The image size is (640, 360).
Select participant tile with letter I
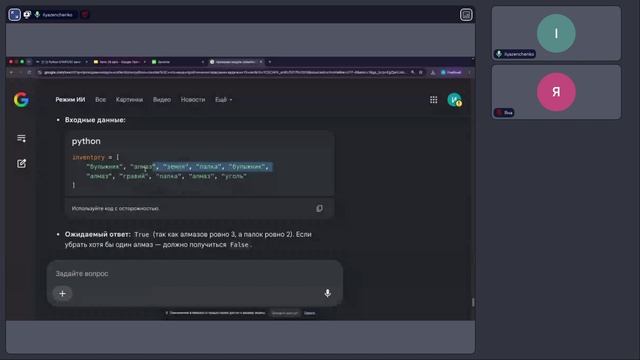coord(556,33)
